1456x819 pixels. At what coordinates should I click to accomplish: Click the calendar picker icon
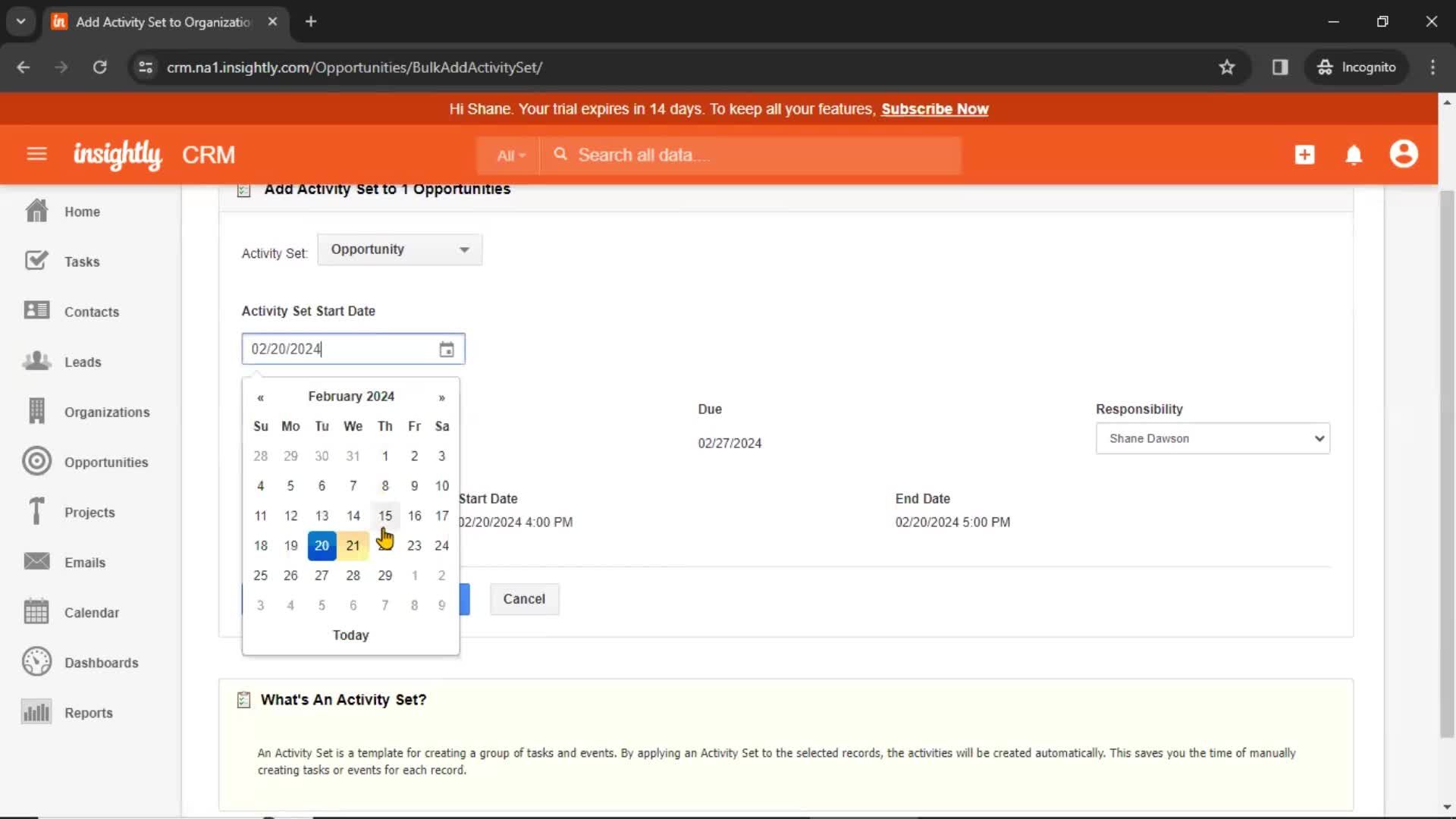(447, 349)
